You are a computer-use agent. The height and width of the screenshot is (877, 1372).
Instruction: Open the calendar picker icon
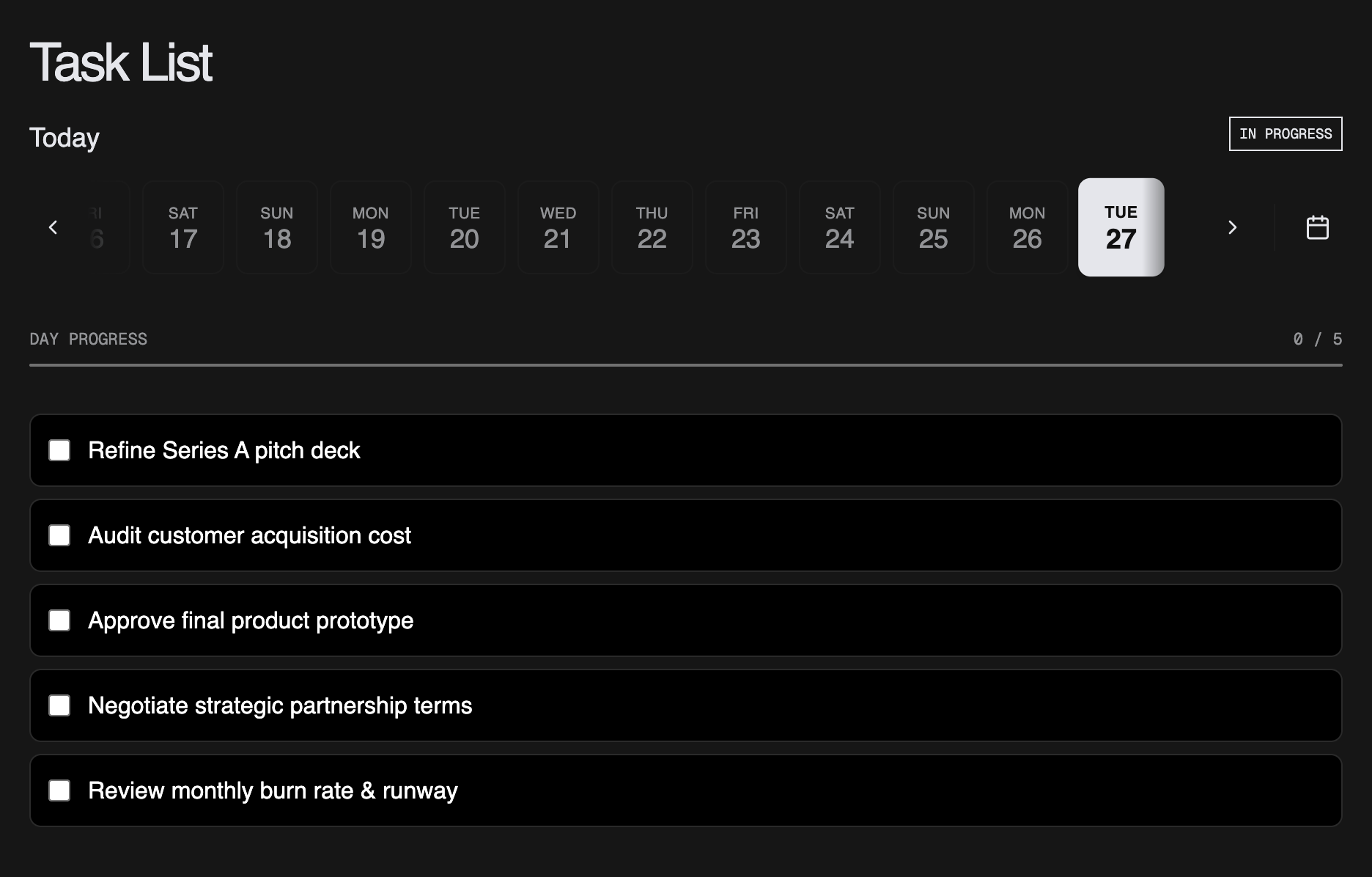[1316, 227]
